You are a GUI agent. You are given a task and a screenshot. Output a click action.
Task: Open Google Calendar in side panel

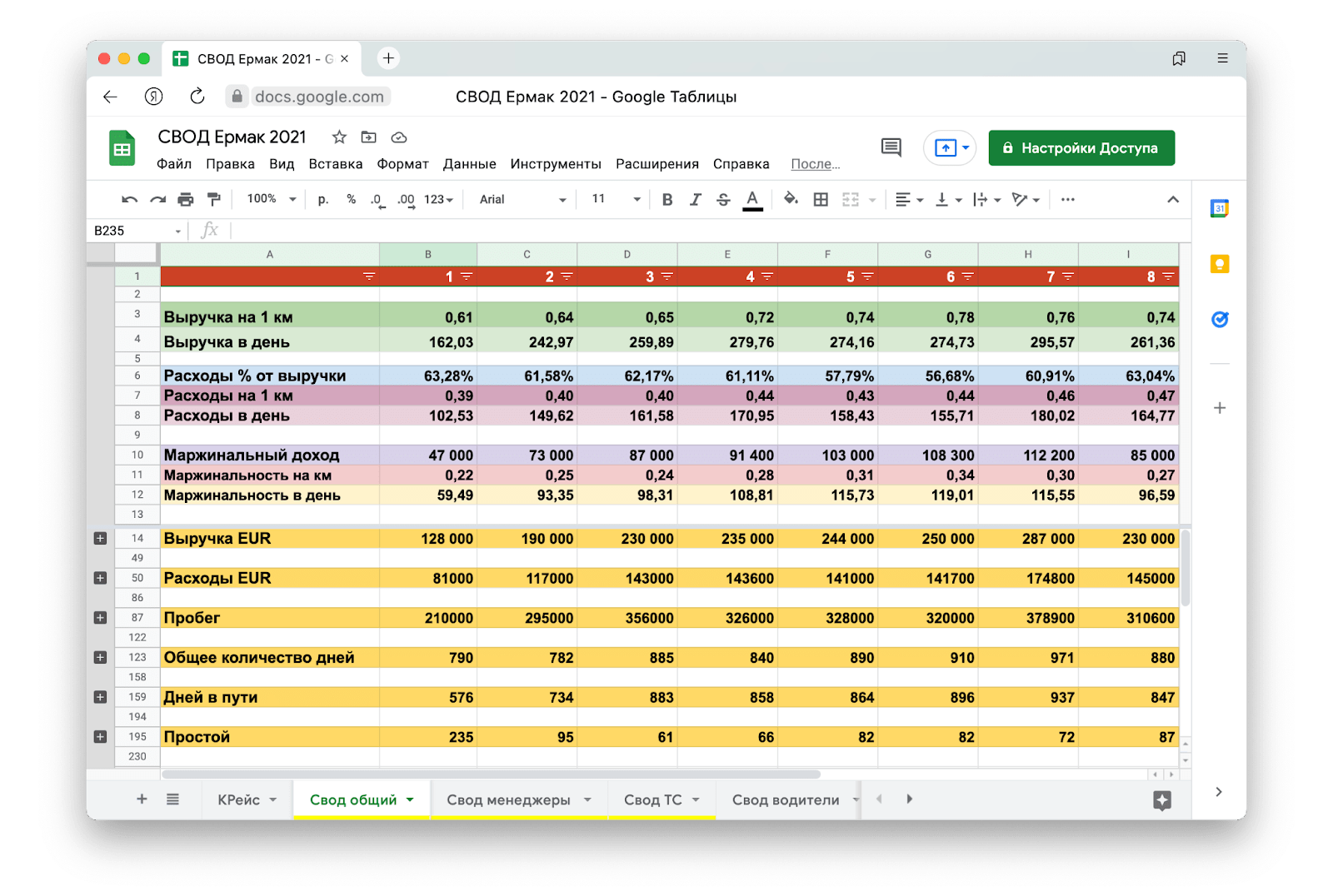[x=1219, y=208]
